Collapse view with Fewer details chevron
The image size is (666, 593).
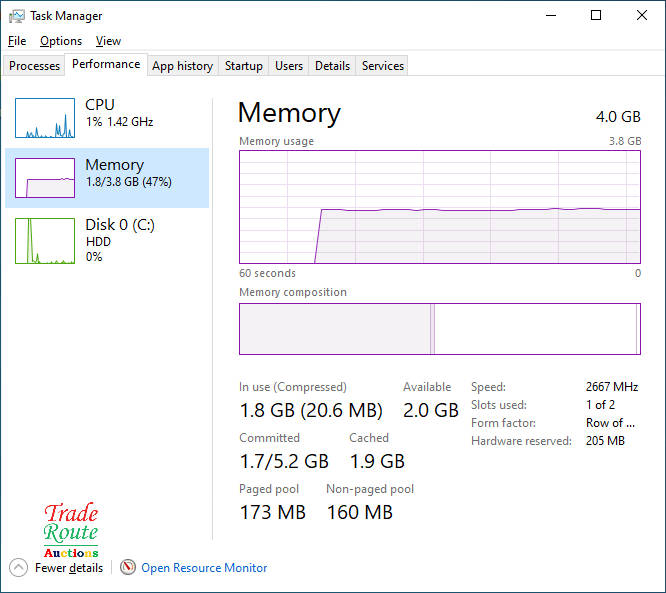point(18,568)
